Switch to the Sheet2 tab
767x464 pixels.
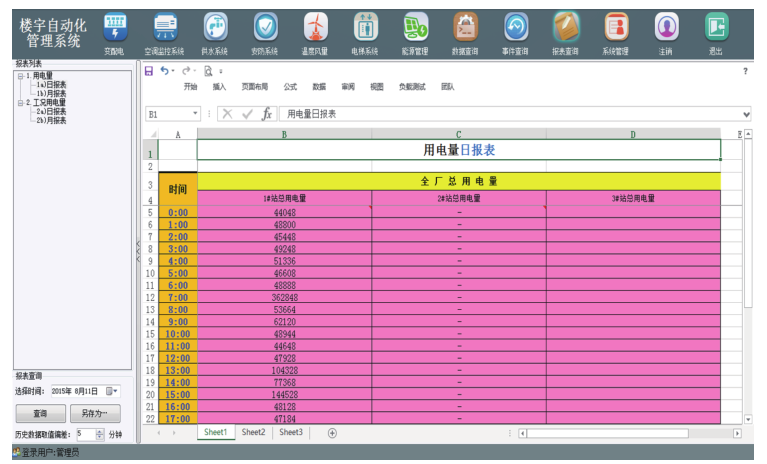(x=253, y=433)
